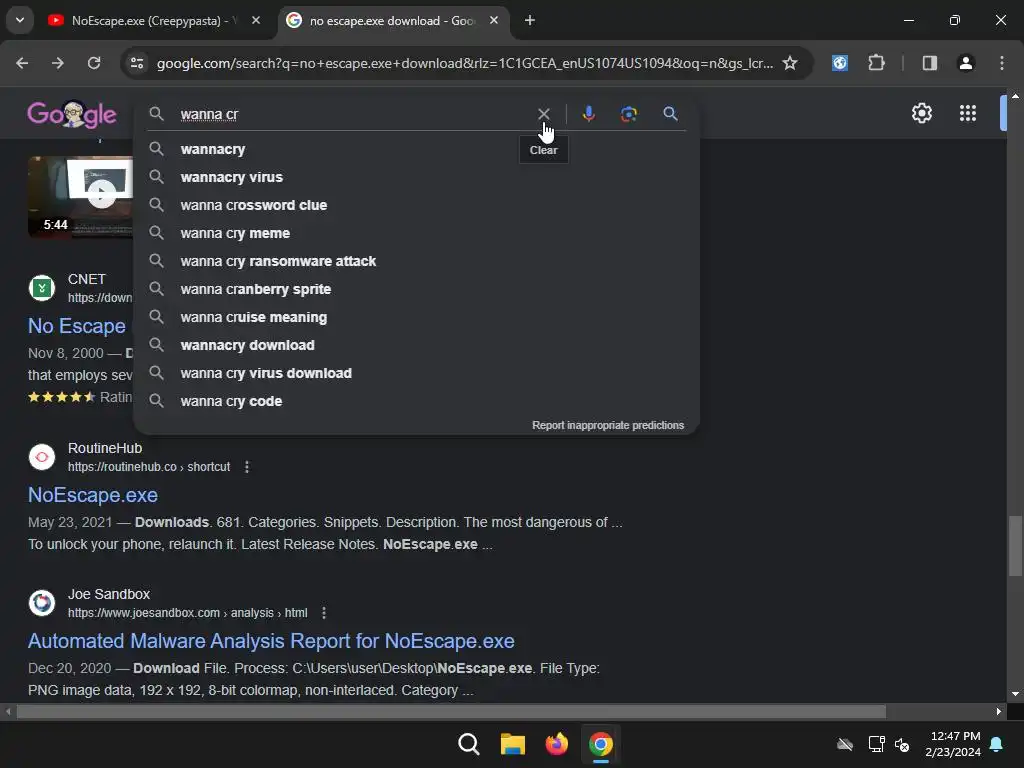Click the horizontal scrollbar thumb
This screenshot has width=1024, height=768.
pyautogui.click(x=451, y=712)
